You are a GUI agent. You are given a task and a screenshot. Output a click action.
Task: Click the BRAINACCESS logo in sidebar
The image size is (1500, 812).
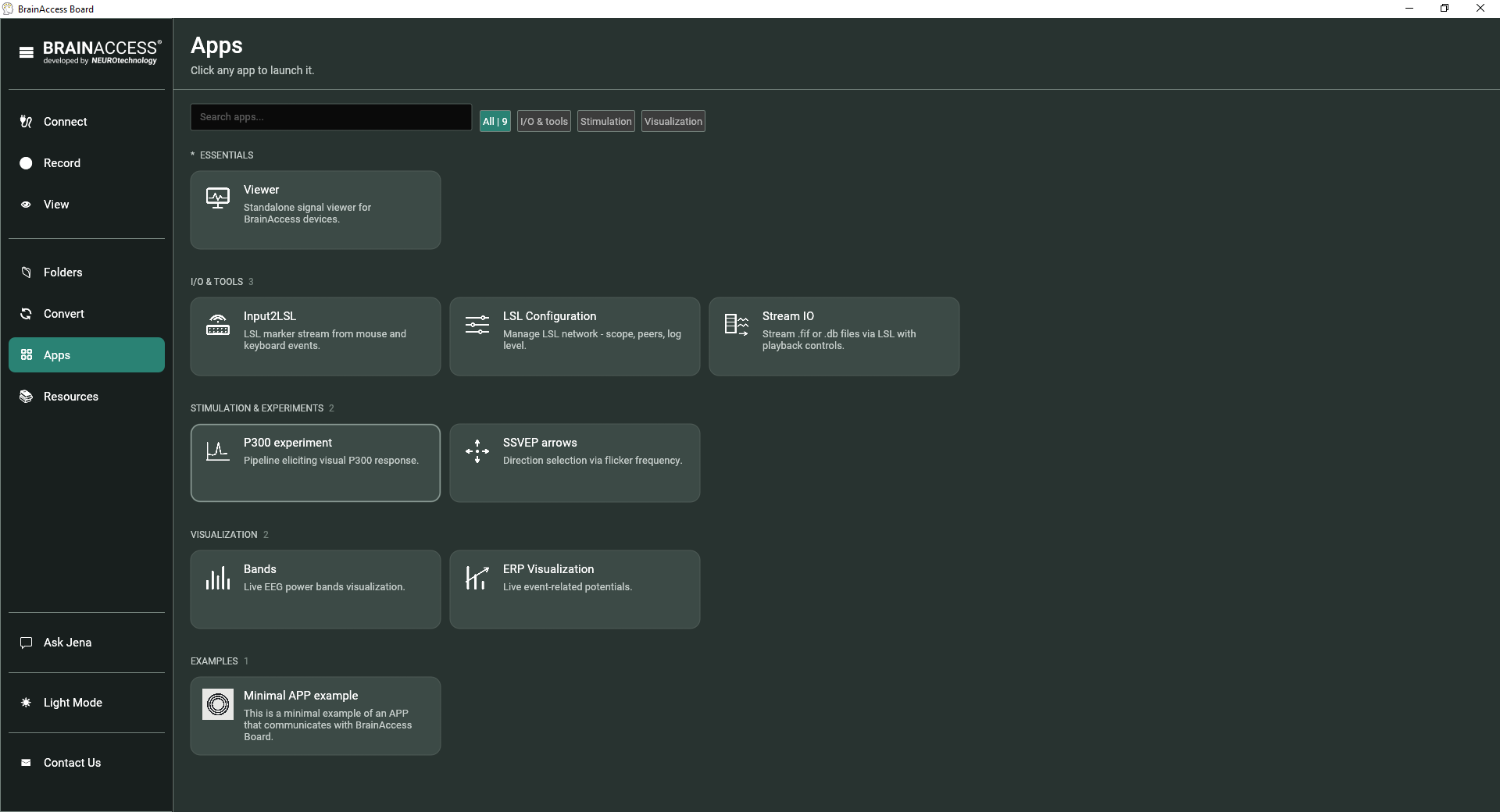click(x=102, y=52)
